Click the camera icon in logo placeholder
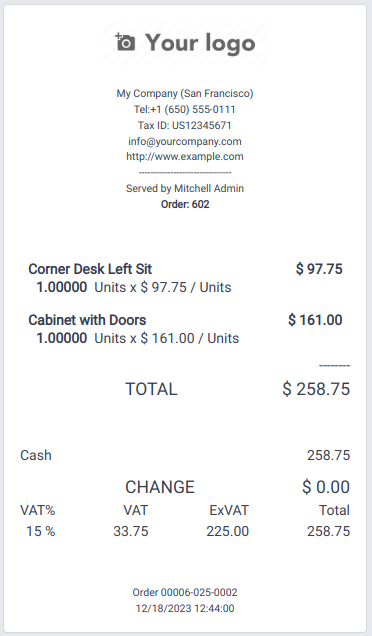This screenshot has height=636, width=372. click(x=125, y=42)
